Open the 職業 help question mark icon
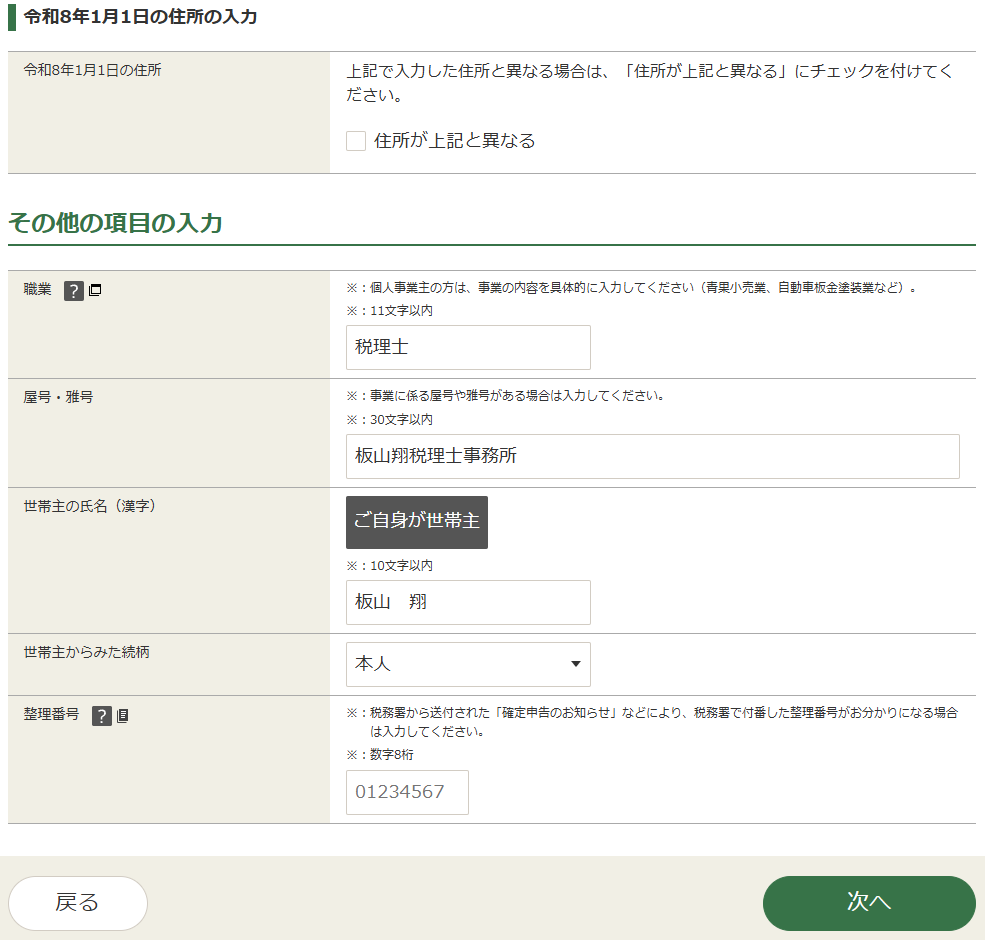Viewport: 985px width, 940px height. (74, 291)
